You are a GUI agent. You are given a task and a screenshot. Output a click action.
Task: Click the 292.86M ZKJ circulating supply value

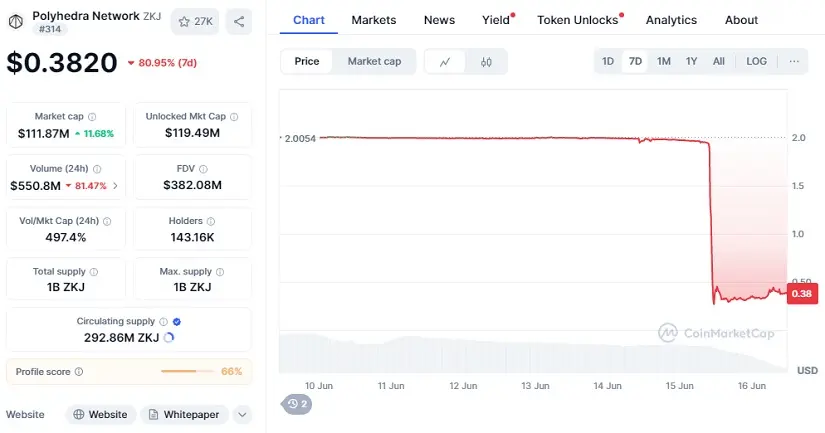coord(122,338)
